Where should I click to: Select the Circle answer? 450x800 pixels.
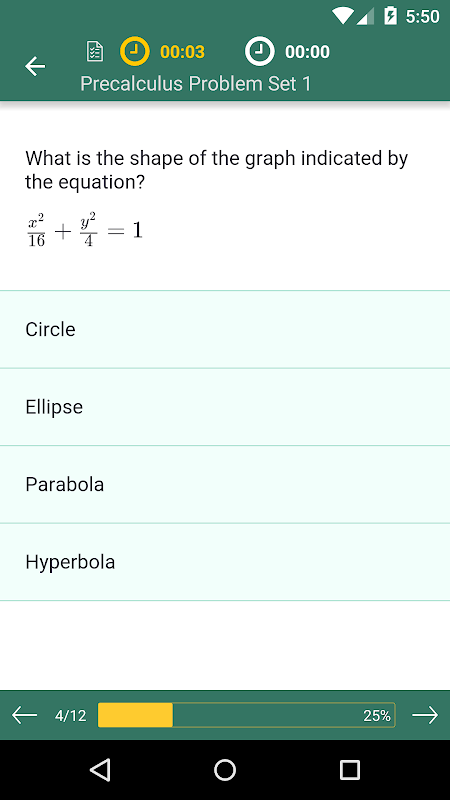click(225, 330)
